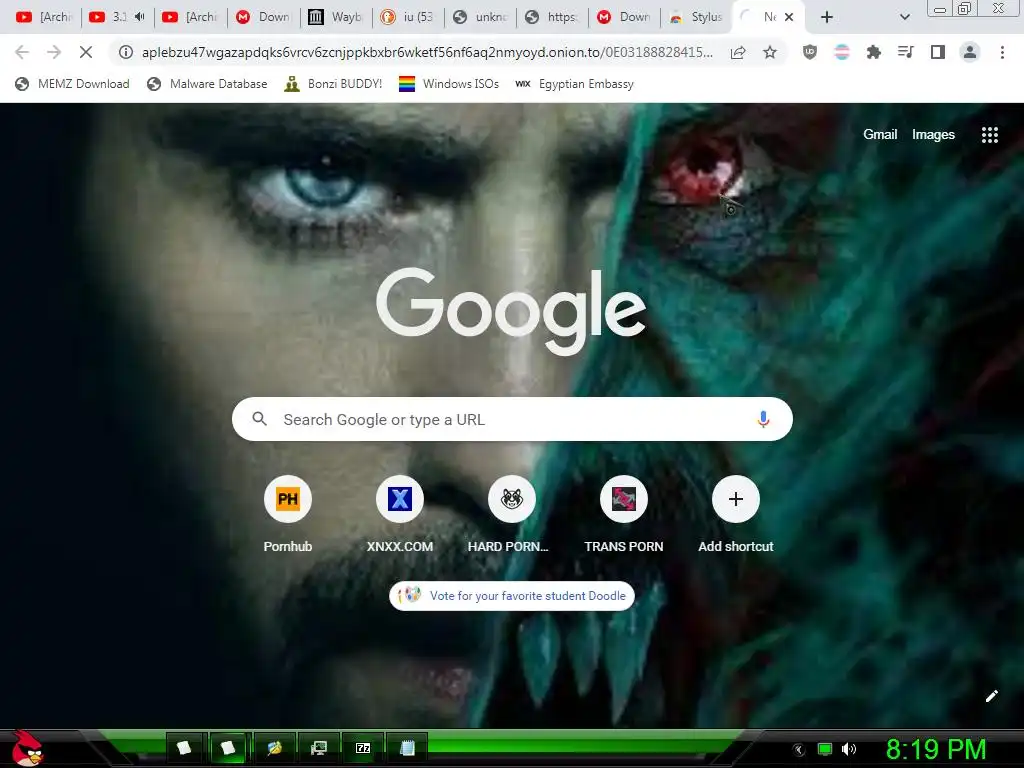Viewport: 1024px width, 768px height.
Task: Open the paint app icon in the taskbar
Action: [x=274, y=748]
